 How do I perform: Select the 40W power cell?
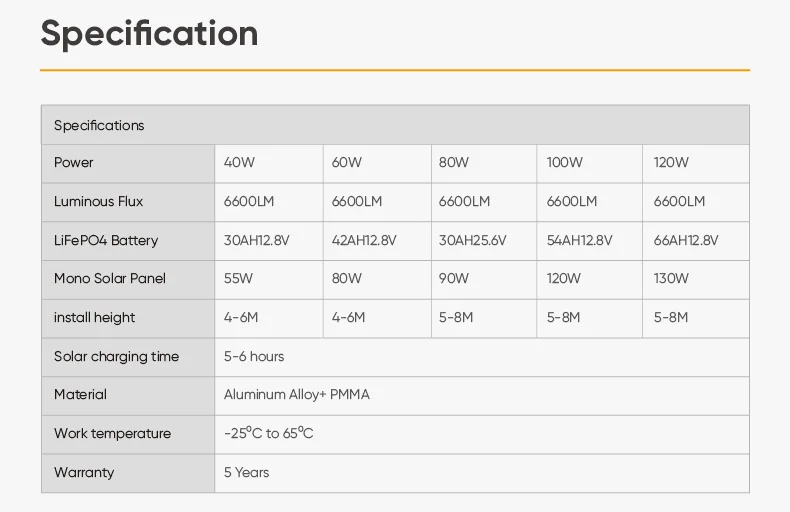(239, 162)
